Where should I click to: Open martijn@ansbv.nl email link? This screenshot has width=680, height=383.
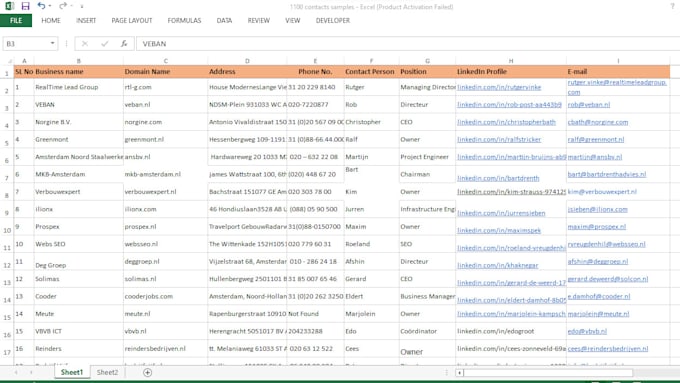point(595,157)
